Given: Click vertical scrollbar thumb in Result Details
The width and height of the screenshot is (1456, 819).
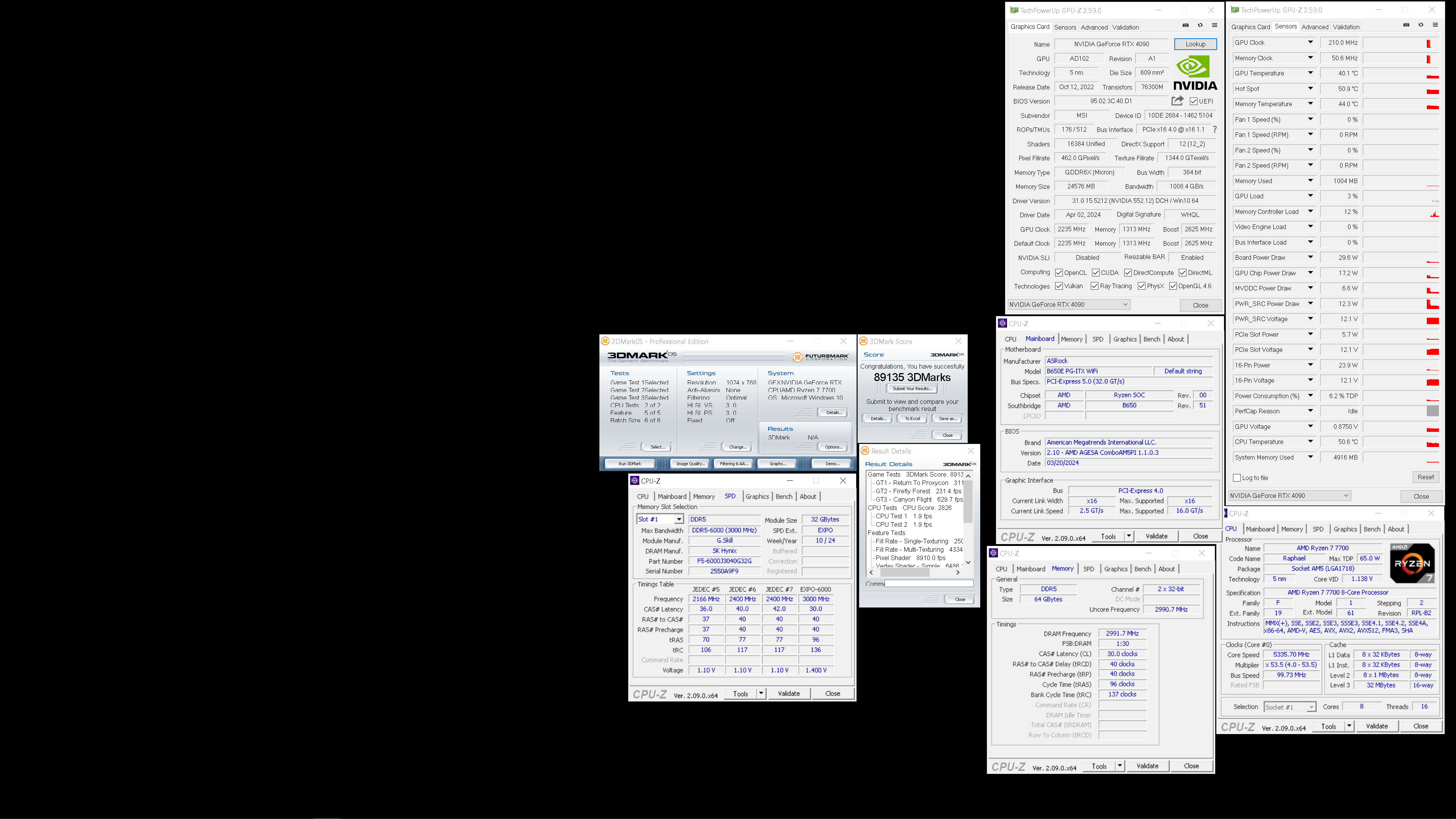Looking at the screenshot, I should [x=968, y=502].
